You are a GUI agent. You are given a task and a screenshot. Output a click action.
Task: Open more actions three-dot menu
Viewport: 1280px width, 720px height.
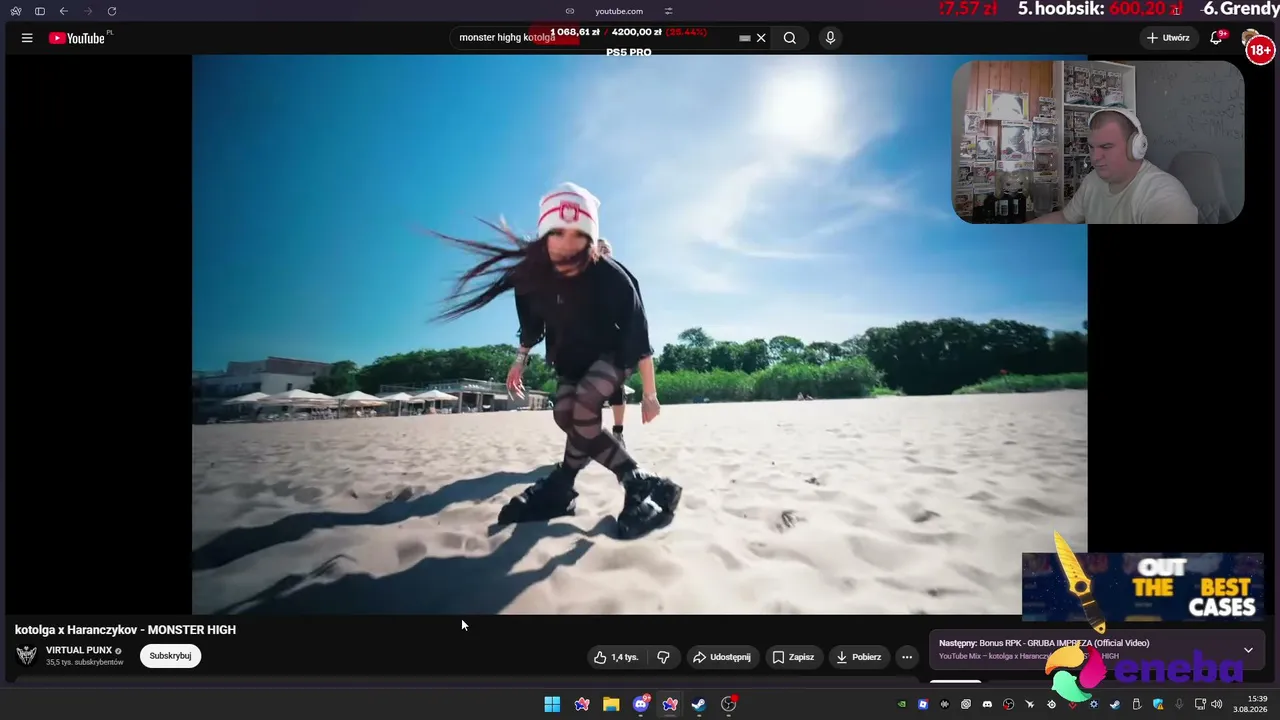point(907,657)
